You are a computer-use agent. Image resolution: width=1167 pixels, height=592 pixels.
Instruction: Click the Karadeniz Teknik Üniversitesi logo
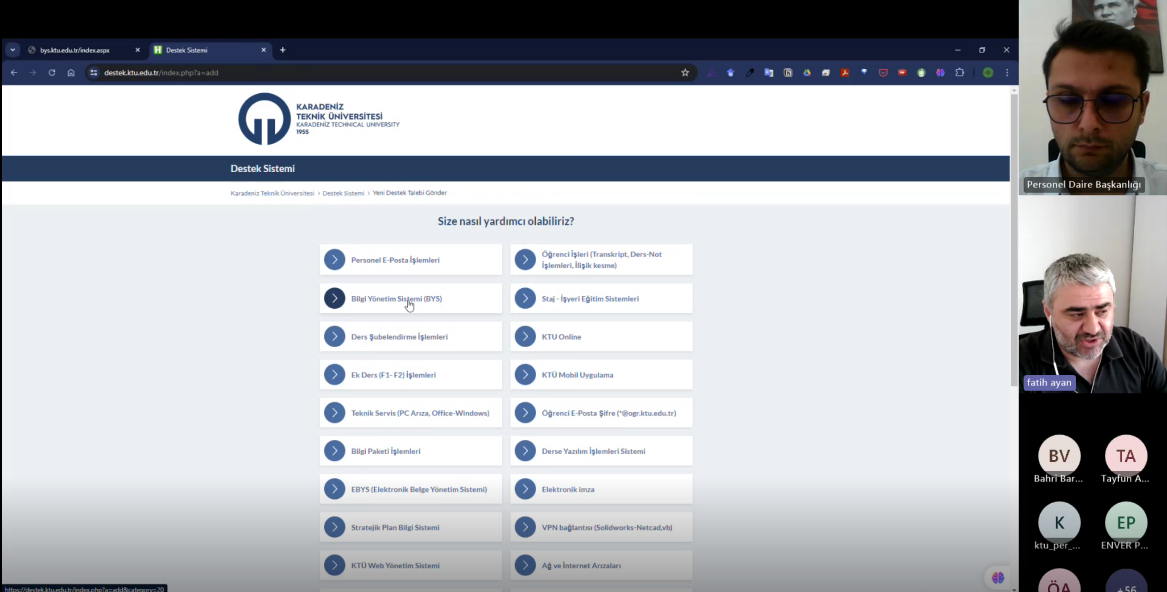click(319, 119)
